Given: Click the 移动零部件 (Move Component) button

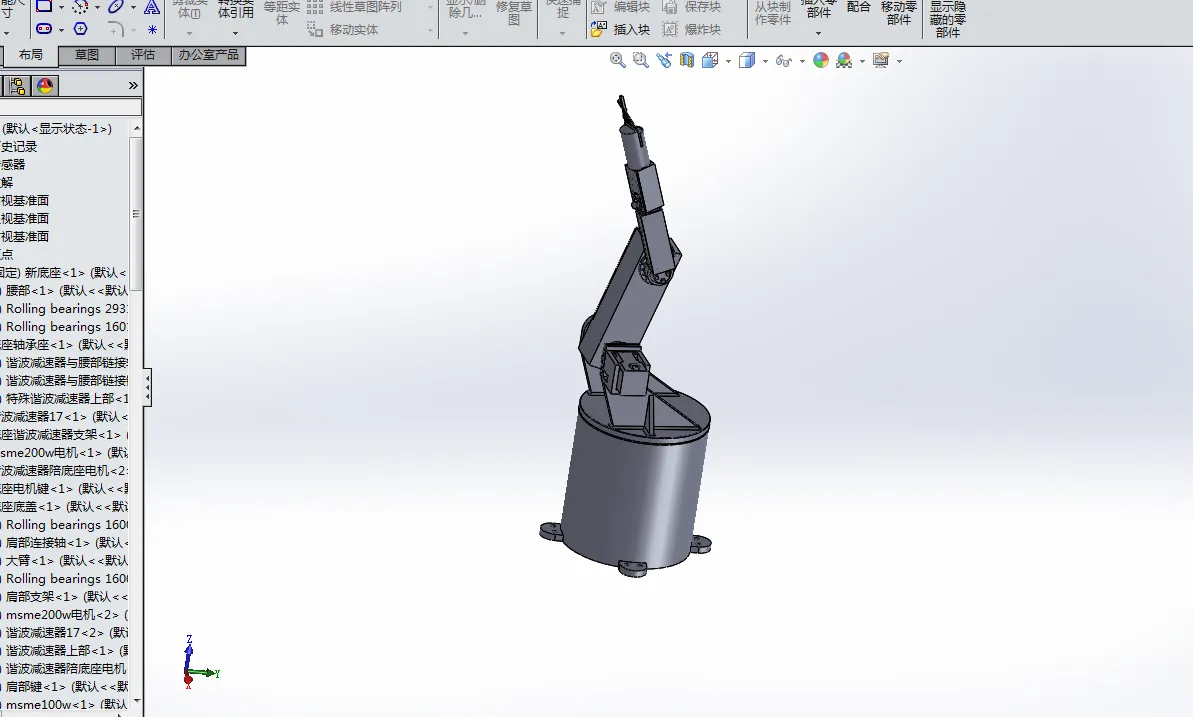Looking at the screenshot, I should click(898, 13).
